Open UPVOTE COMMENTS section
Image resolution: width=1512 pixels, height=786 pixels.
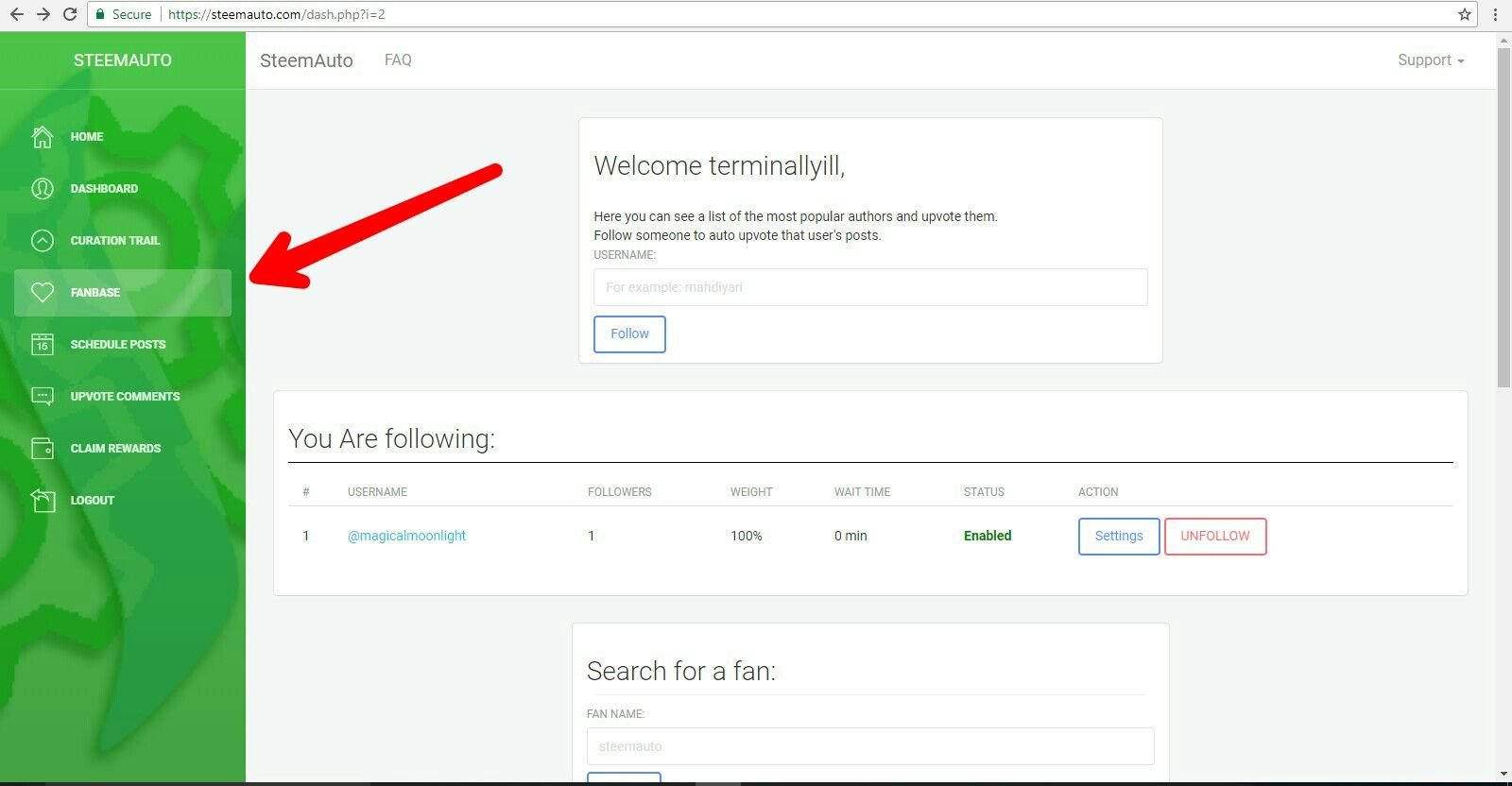tap(123, 397)
